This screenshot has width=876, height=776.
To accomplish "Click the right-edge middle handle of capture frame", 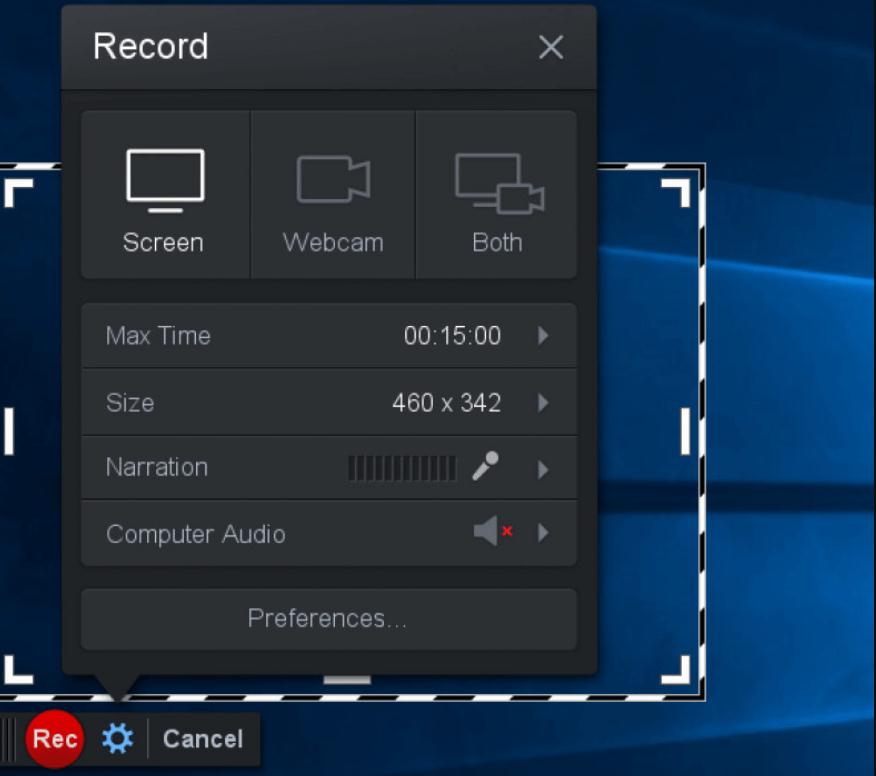I will (x=685, y=431).
